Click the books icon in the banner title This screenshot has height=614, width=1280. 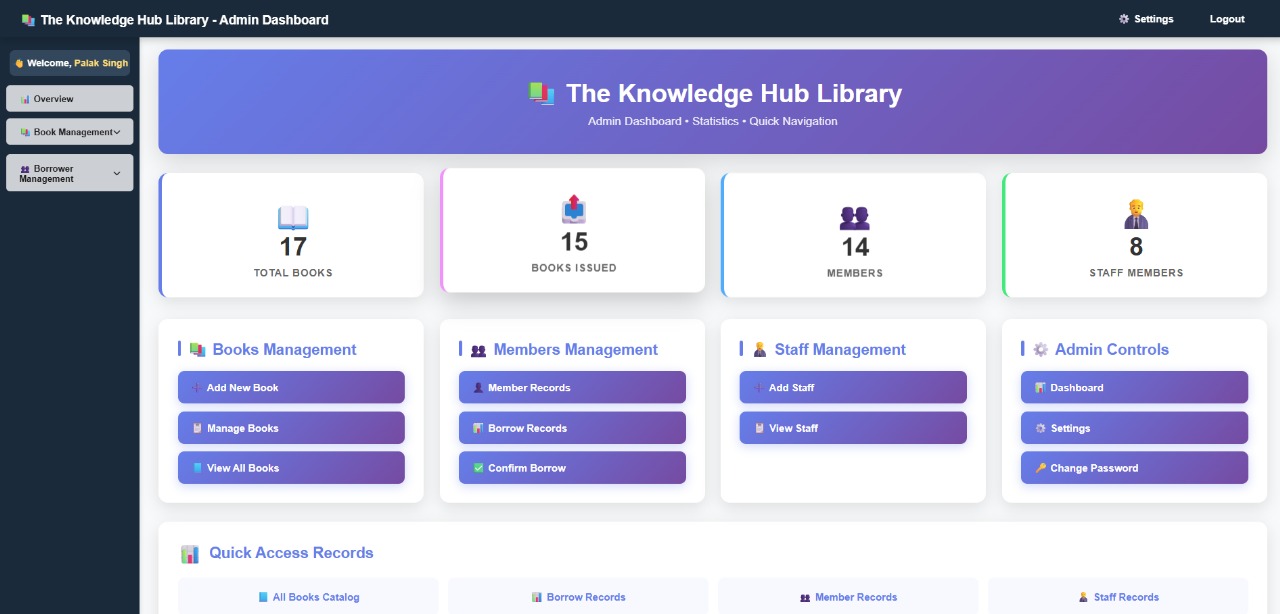click(x=541, y=93)
